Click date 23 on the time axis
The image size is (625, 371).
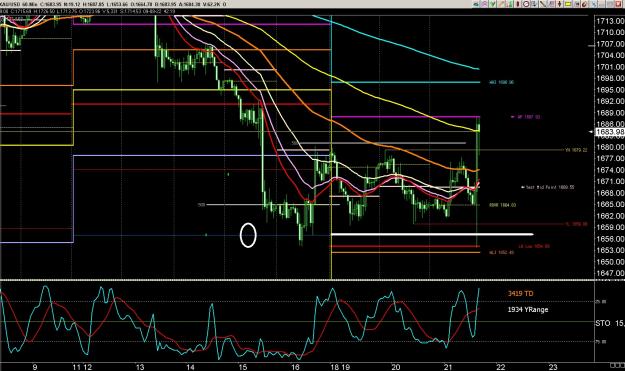552,367
